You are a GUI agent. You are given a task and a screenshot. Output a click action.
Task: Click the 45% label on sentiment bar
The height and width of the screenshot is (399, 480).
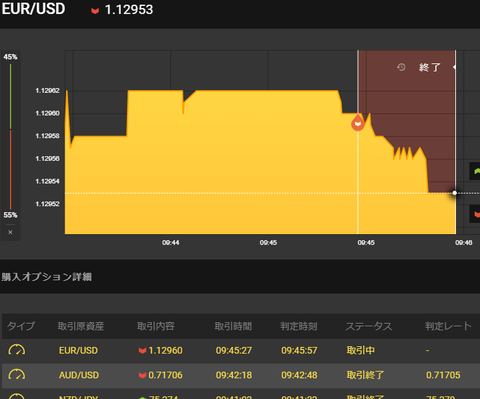10,57
